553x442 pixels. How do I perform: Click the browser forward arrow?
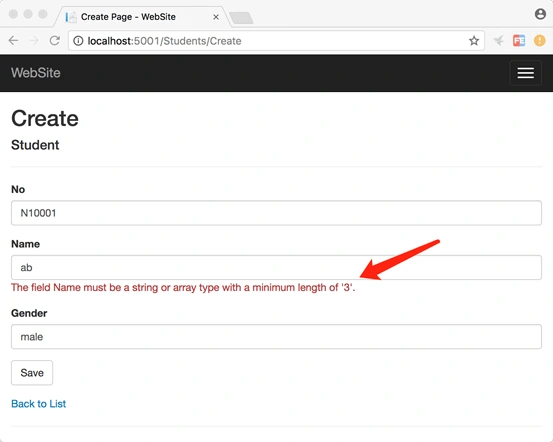[34, 41]
